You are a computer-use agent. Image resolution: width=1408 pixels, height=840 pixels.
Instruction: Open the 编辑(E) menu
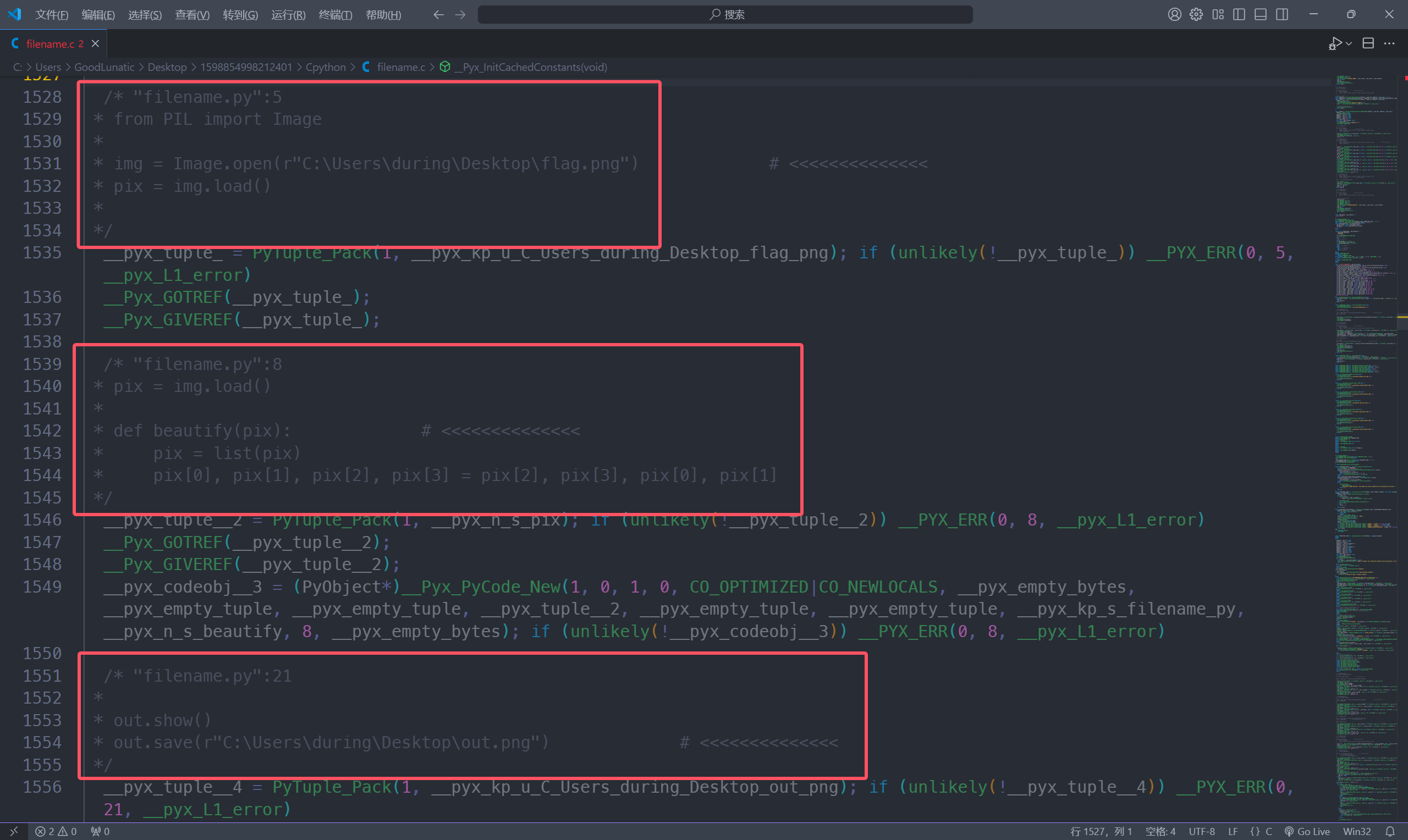(x=98, y=15)
